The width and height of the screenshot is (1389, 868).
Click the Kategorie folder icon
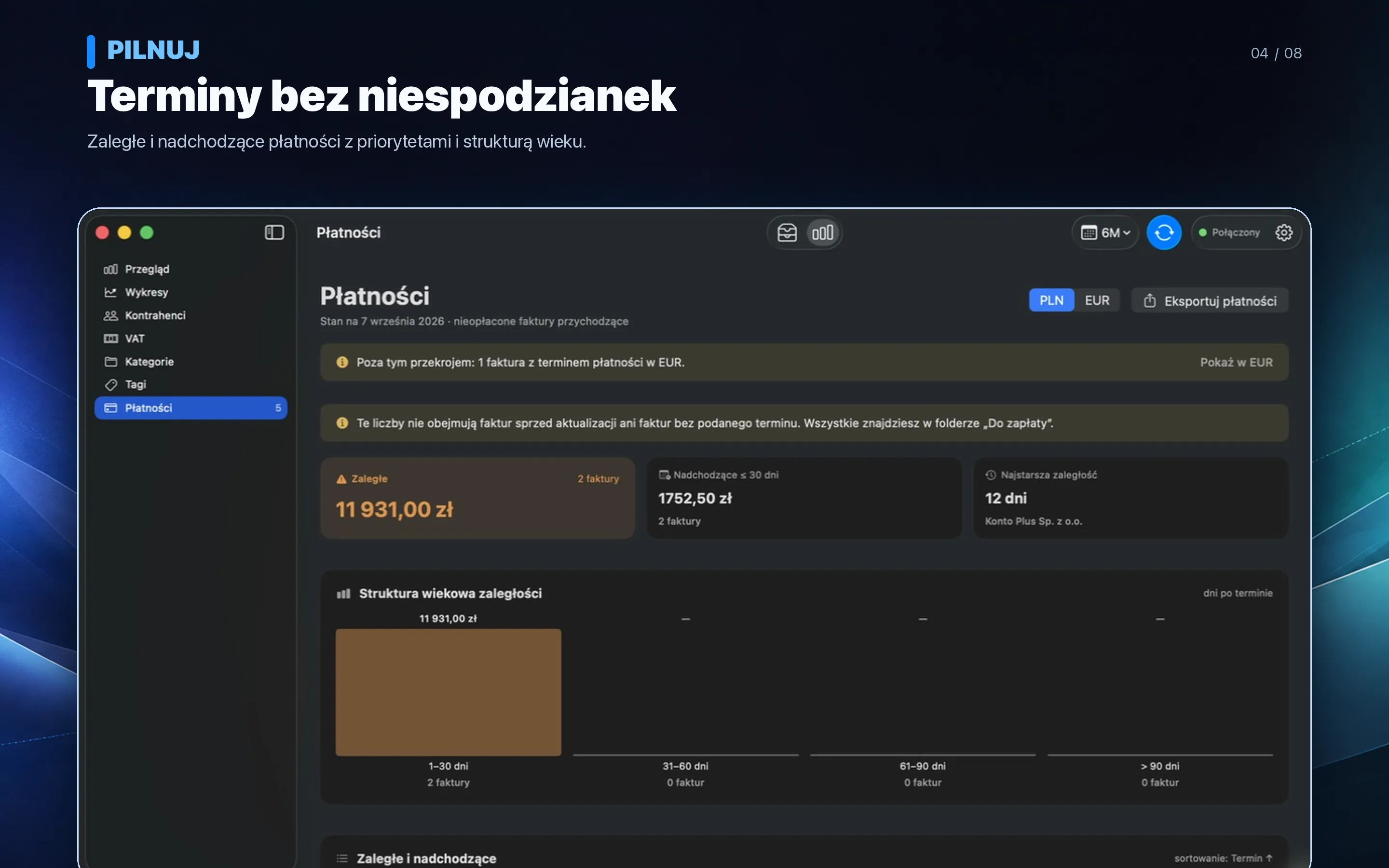tap(111, 362)
